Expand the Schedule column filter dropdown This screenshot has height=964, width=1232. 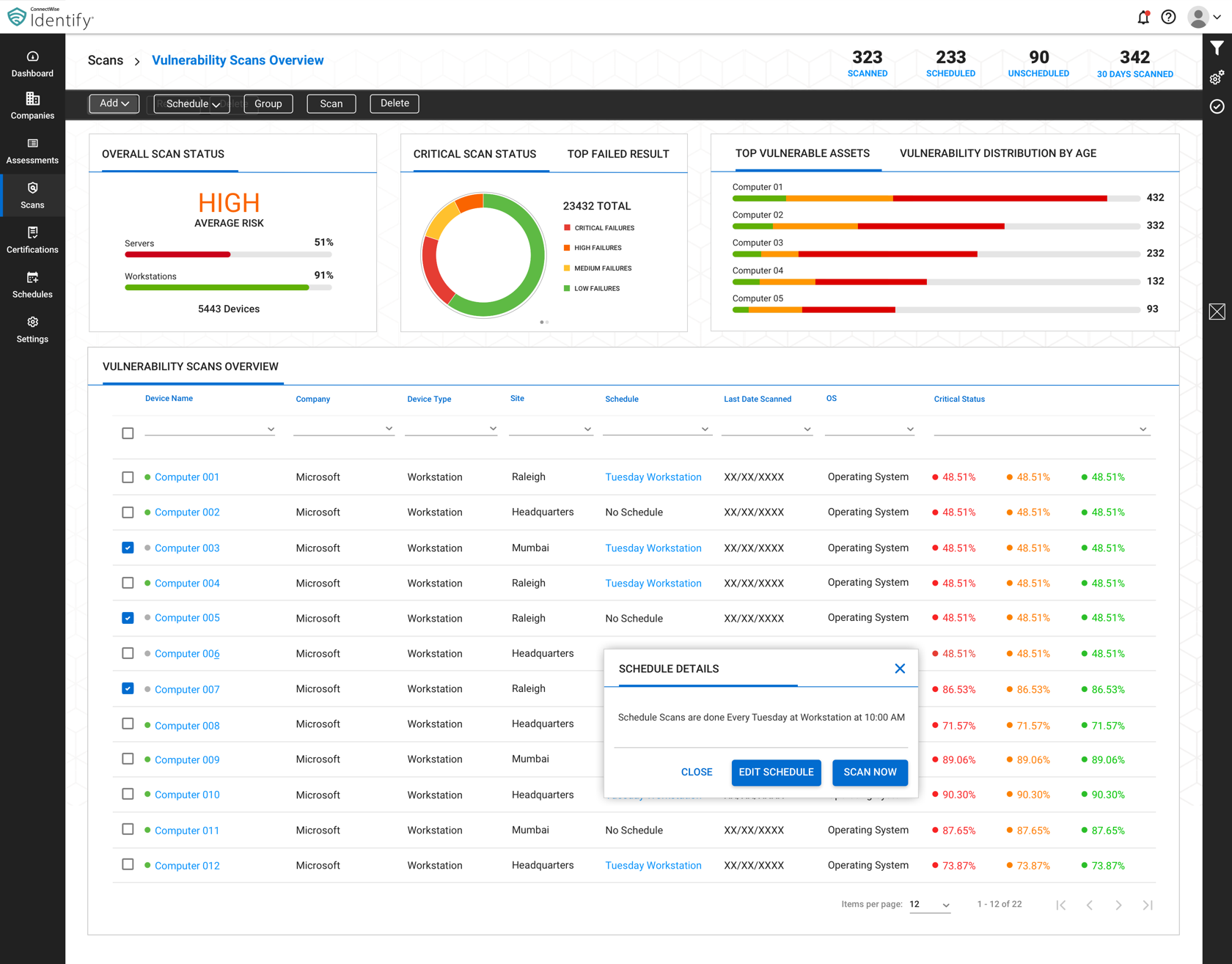tap(656, 428)
